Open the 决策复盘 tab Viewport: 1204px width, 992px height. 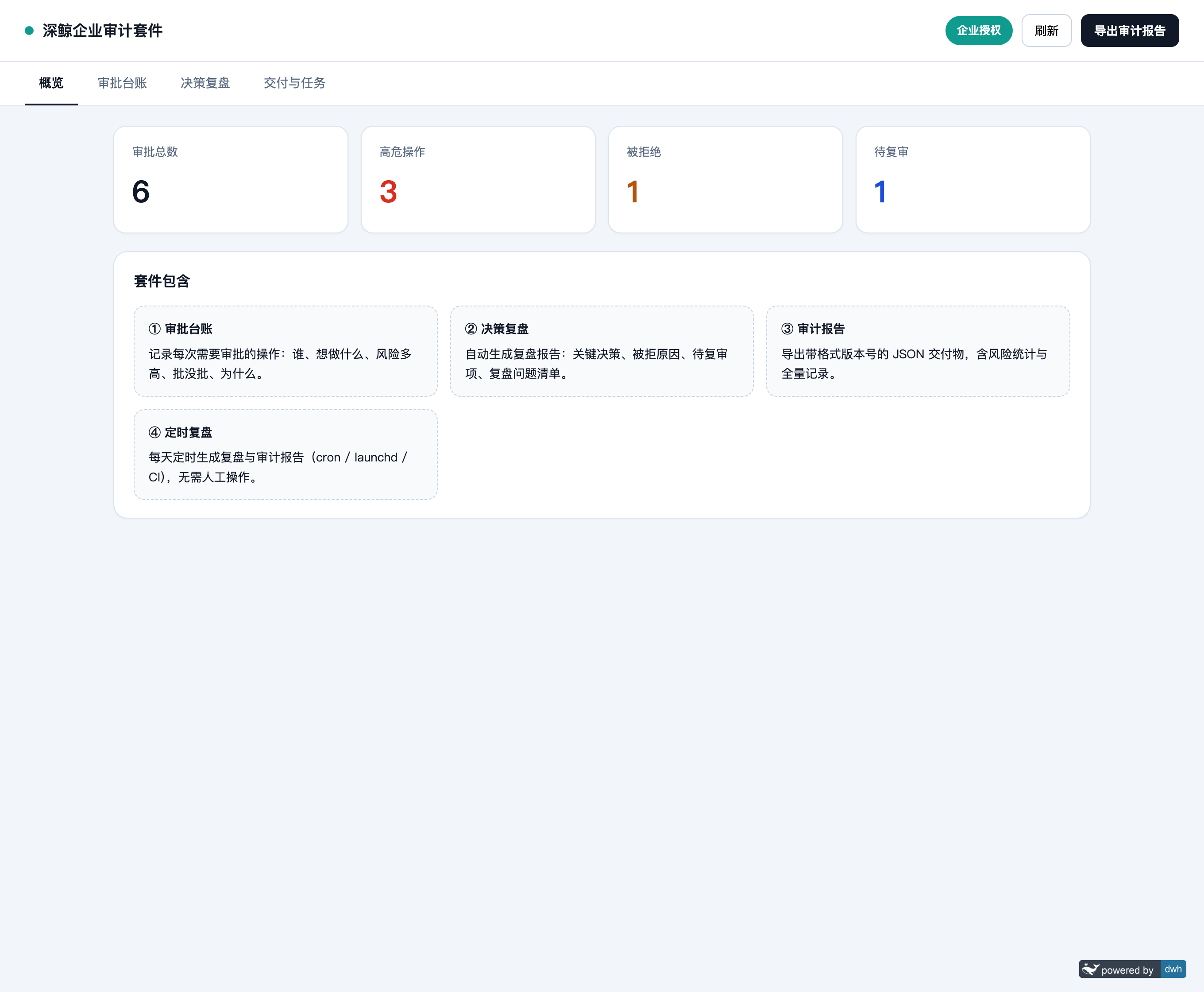pos(205,83)
